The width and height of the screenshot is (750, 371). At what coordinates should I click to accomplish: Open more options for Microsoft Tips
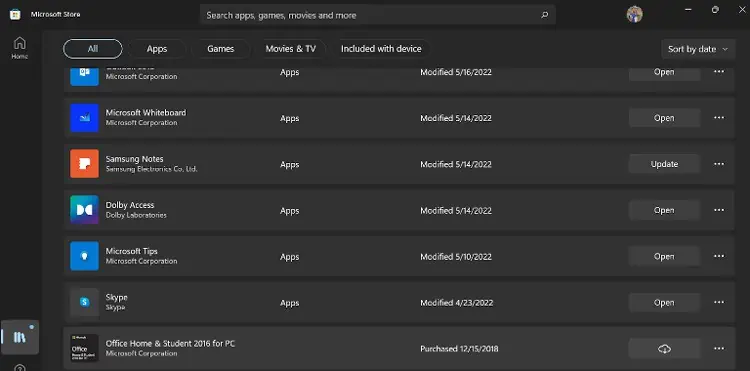coord(719,256)
